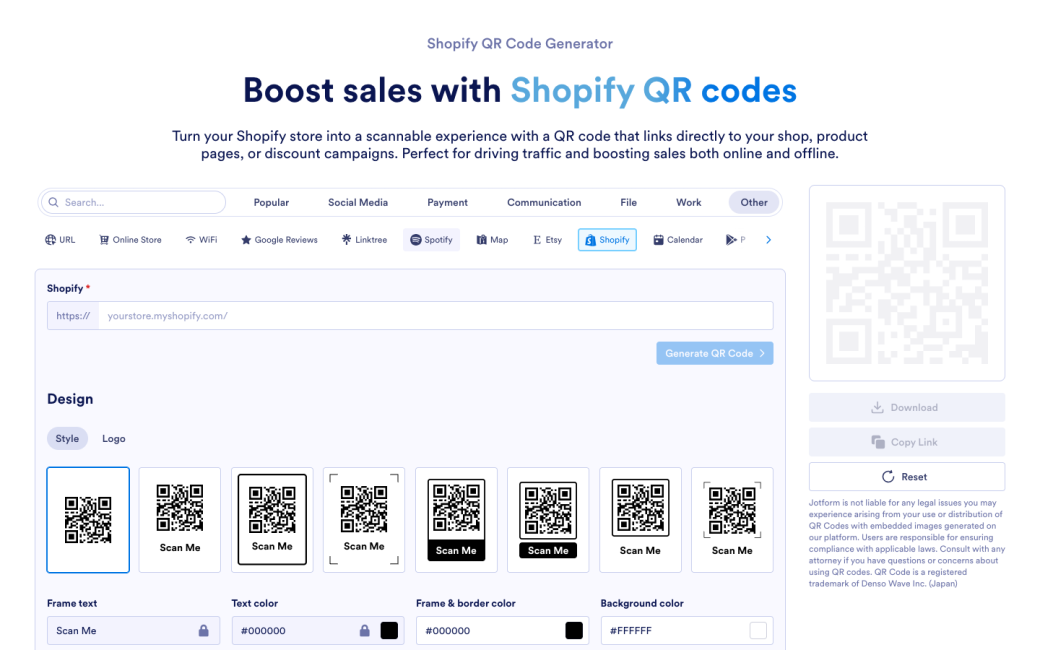Image resolution: width=1040 pixels, height=650 pixels.
Task: Select the thin rounded QR border style
Action: click(640, 520)
